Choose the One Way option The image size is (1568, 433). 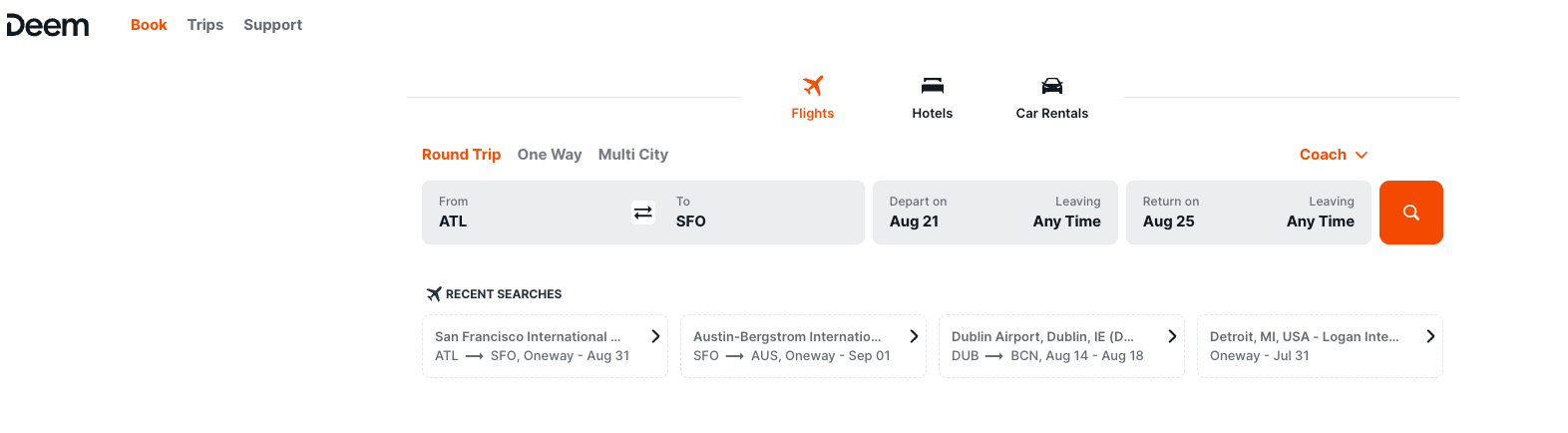point(550,155)
